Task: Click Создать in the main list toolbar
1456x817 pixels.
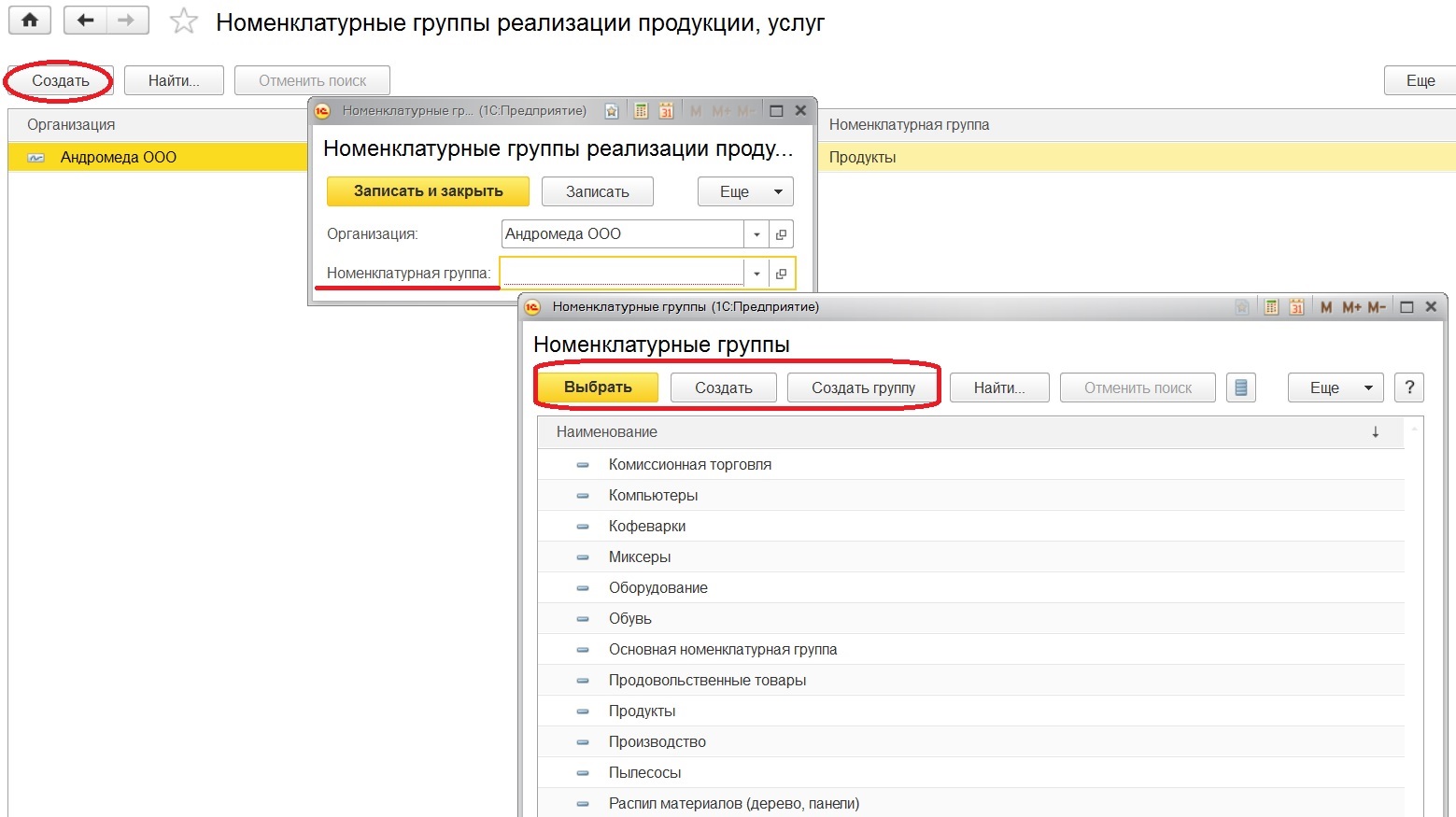Action: (61, 80)
